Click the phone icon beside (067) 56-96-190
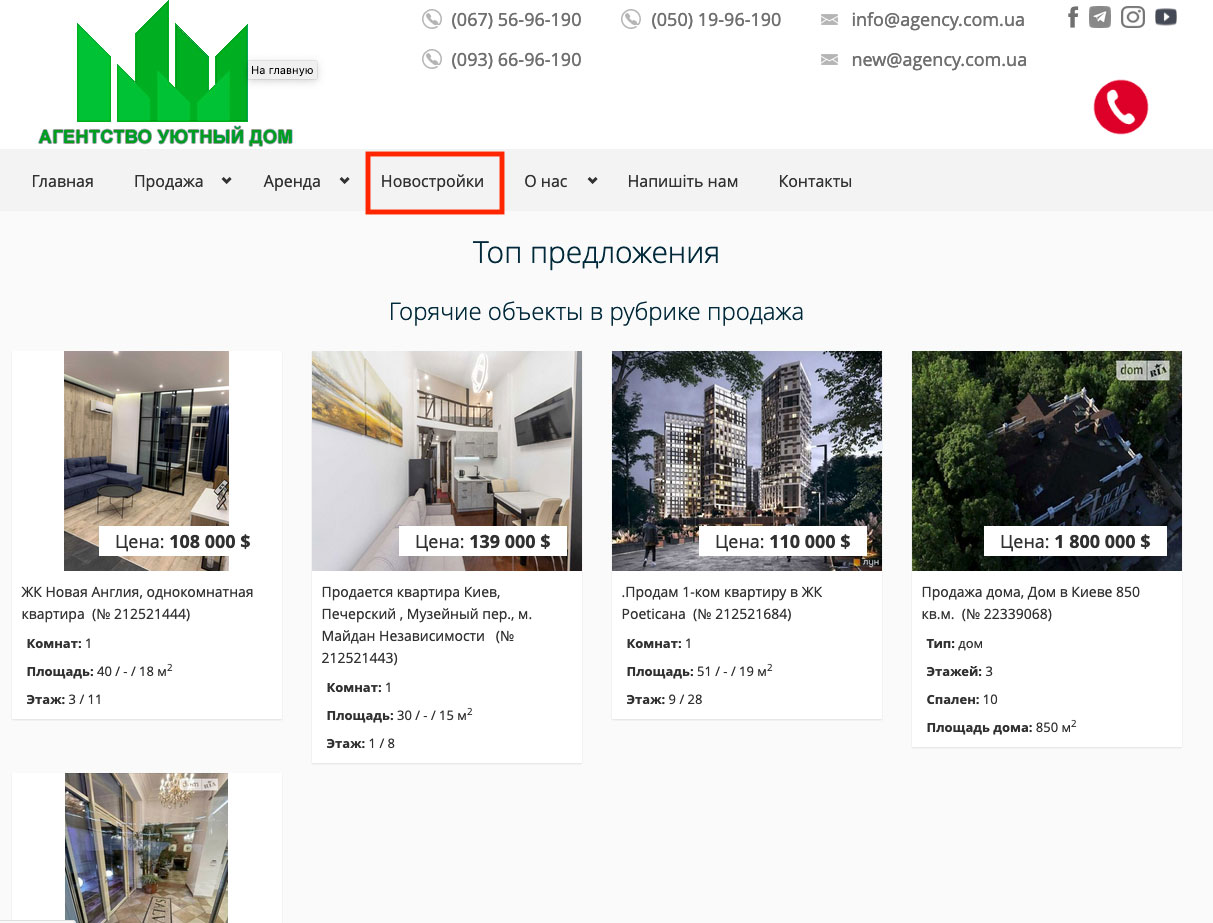1213x923 pixels. coord(432,20)
